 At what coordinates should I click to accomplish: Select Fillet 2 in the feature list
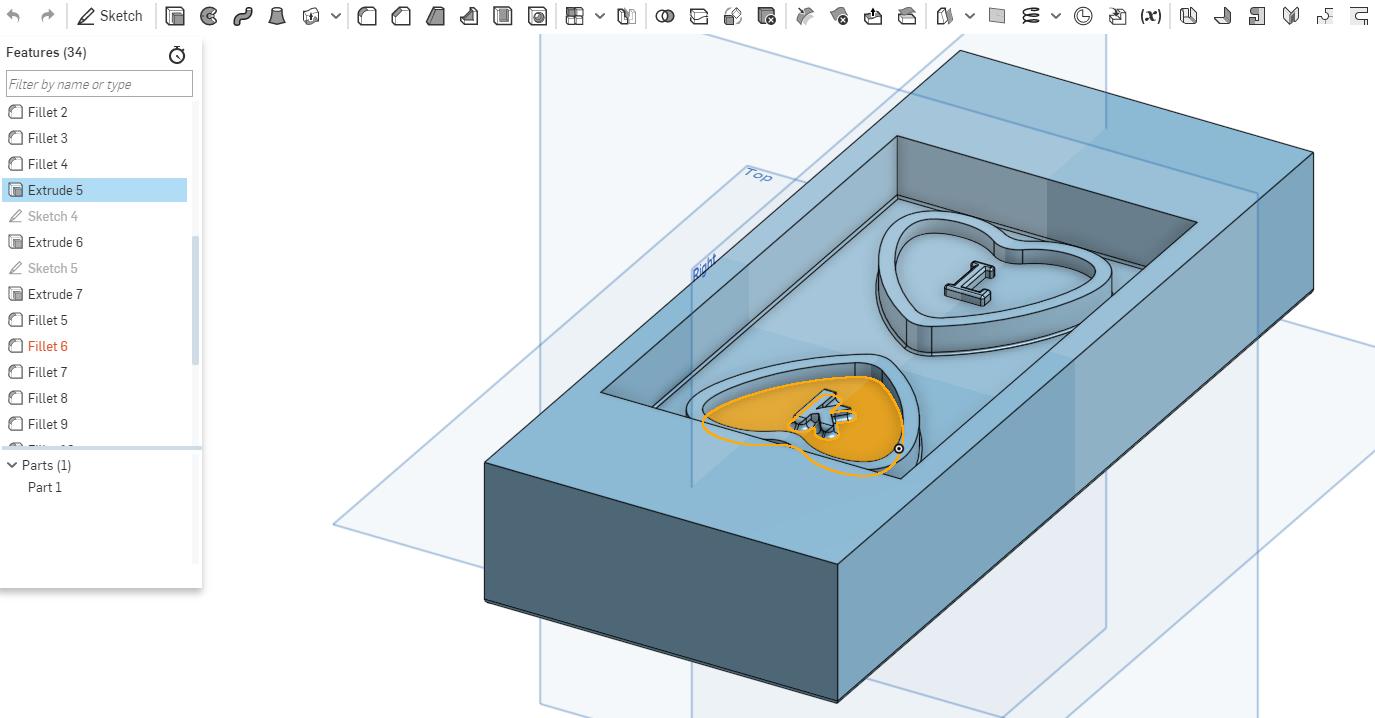pos(95,112)
